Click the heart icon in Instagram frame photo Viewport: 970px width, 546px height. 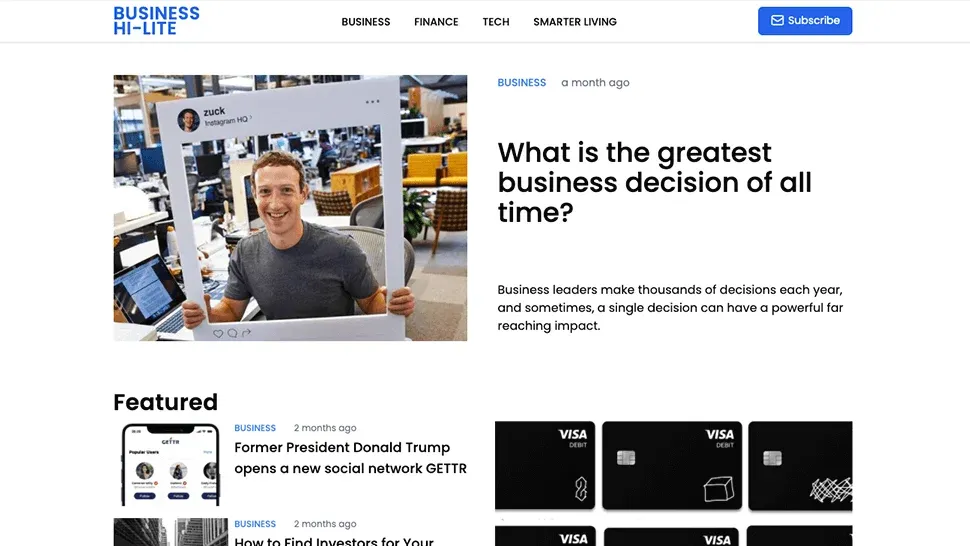click(218, 333)
